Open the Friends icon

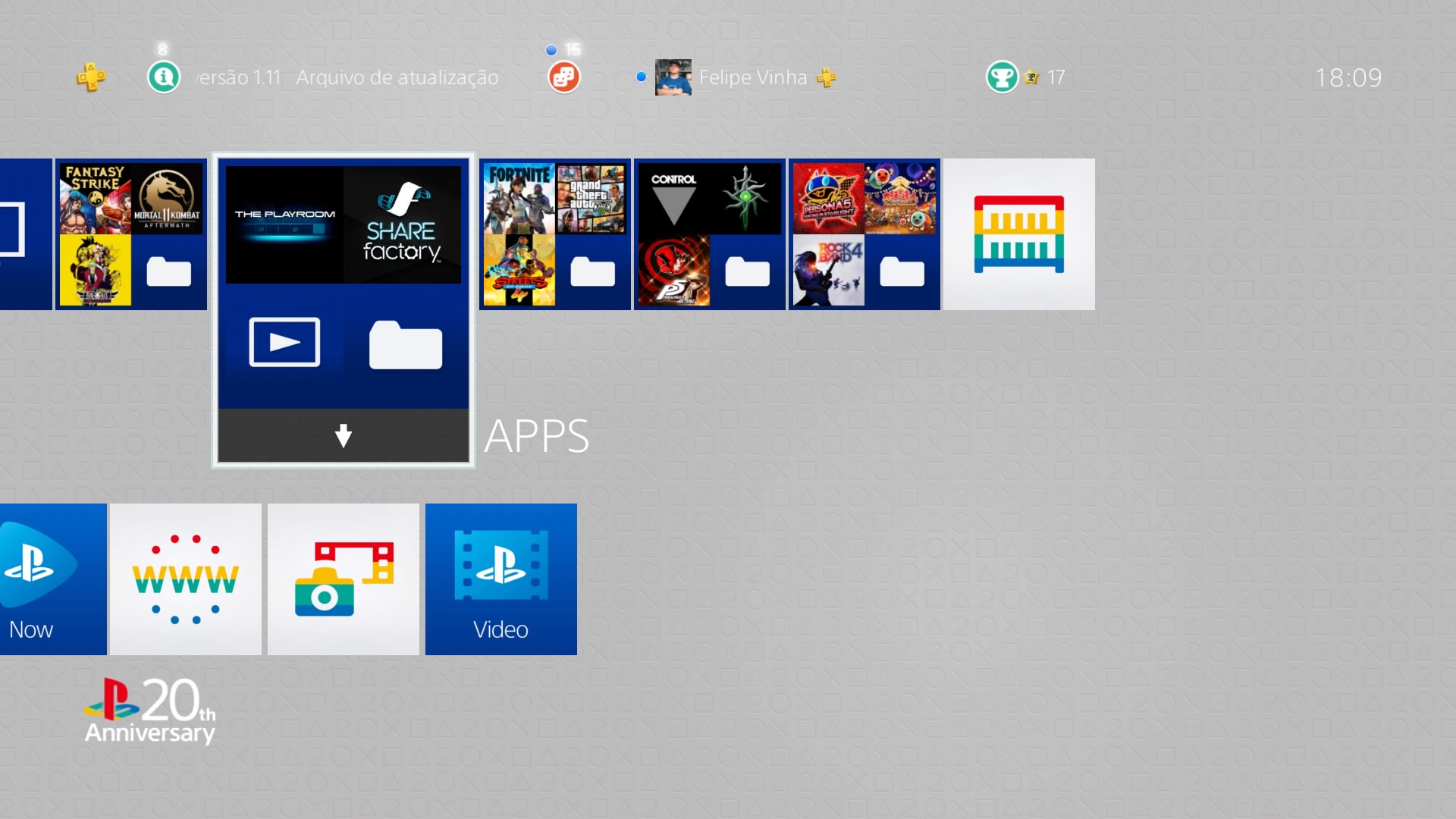point(563,77)
